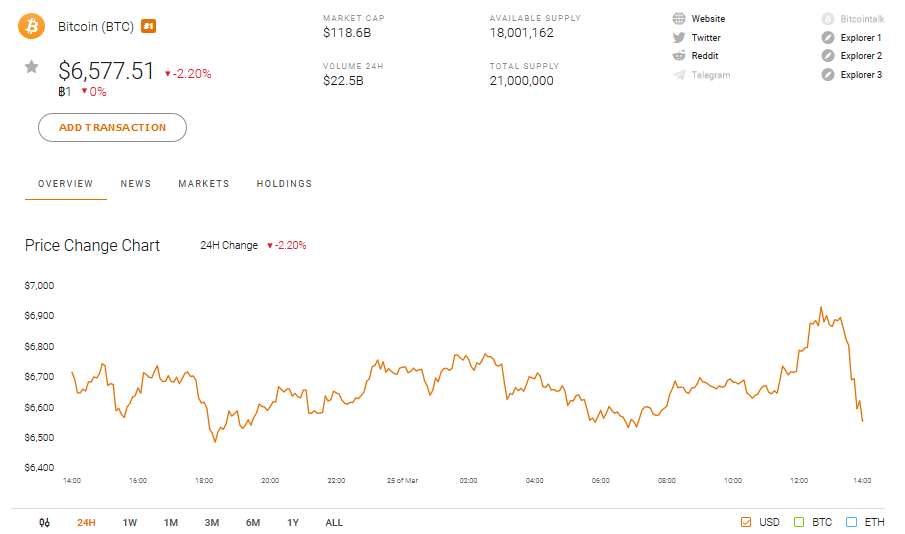Click the $7,000 y-axis label
The image size is (905, 534).
[39, 286]
